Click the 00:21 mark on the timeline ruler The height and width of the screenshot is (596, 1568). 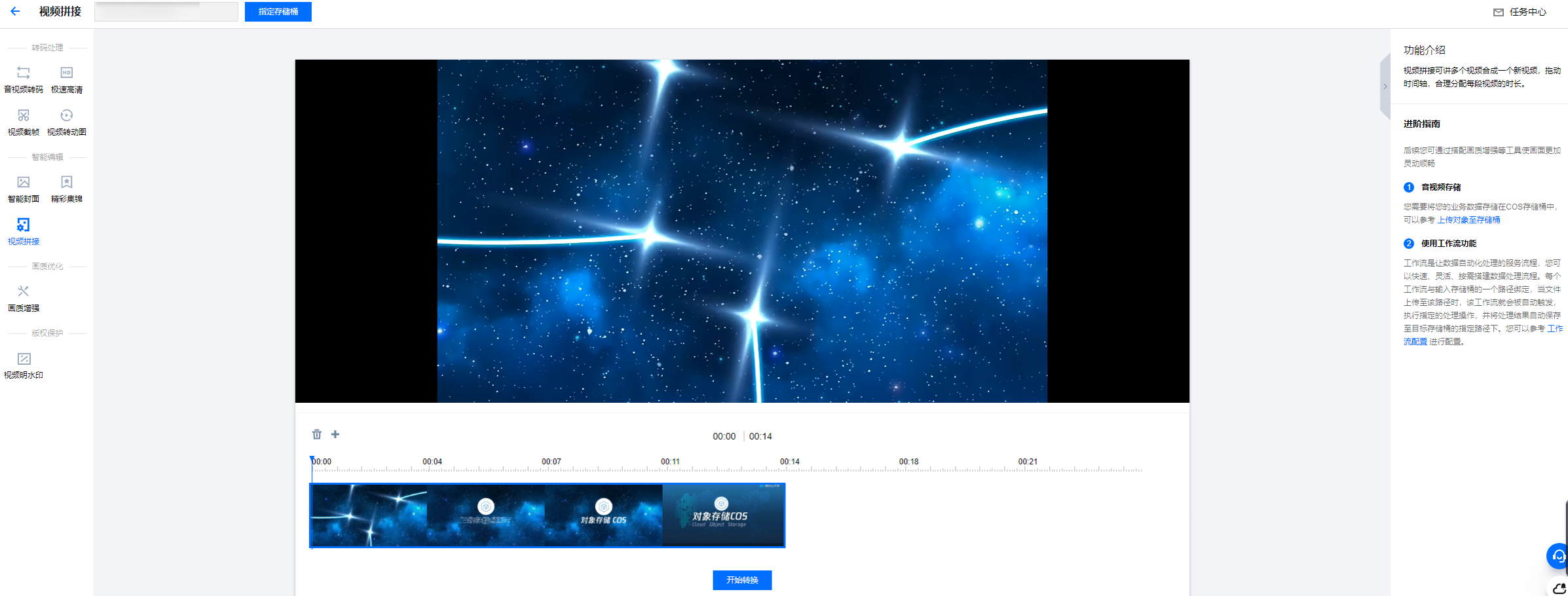(1028, 462)
